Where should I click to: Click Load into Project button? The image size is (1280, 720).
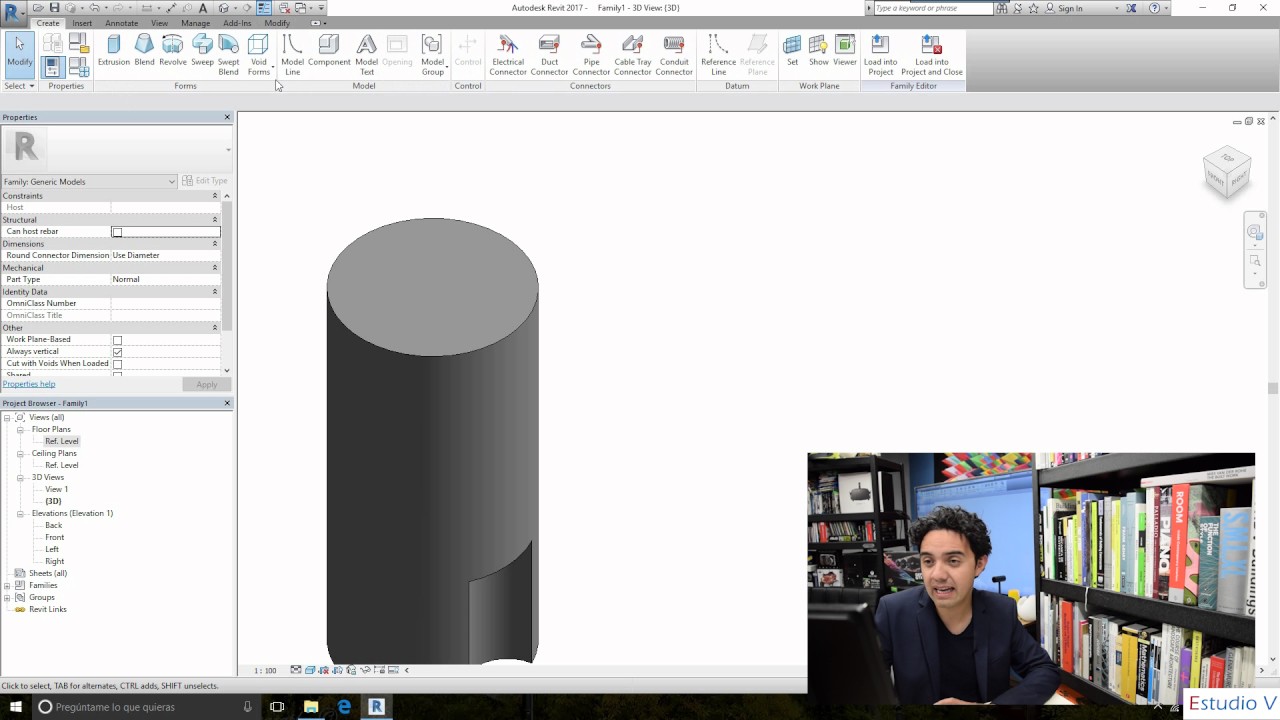click(x=880, y=54)
